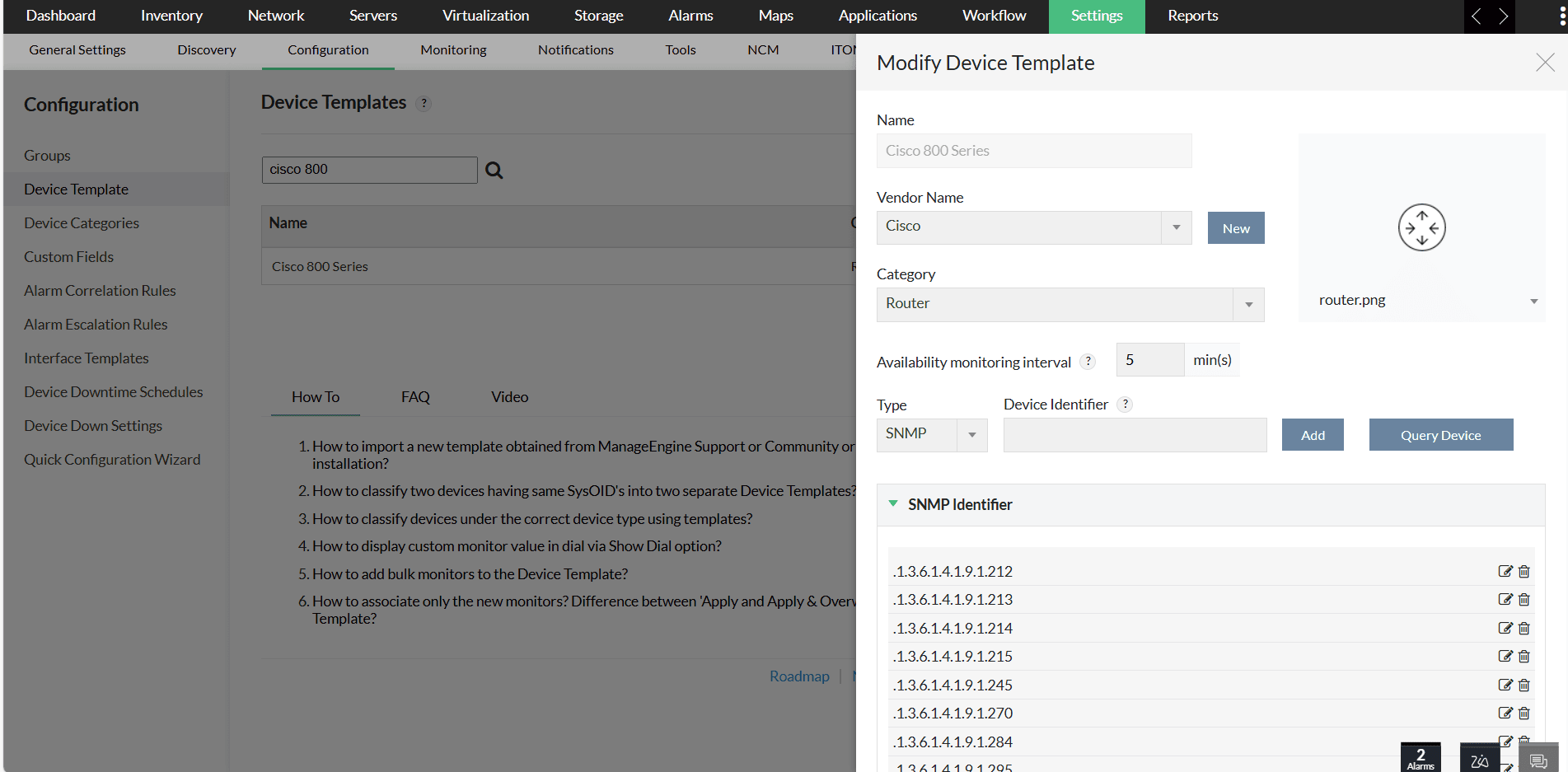Open the Storage menu
This screenshot has width=1568, height=772.
click(599, 16)
